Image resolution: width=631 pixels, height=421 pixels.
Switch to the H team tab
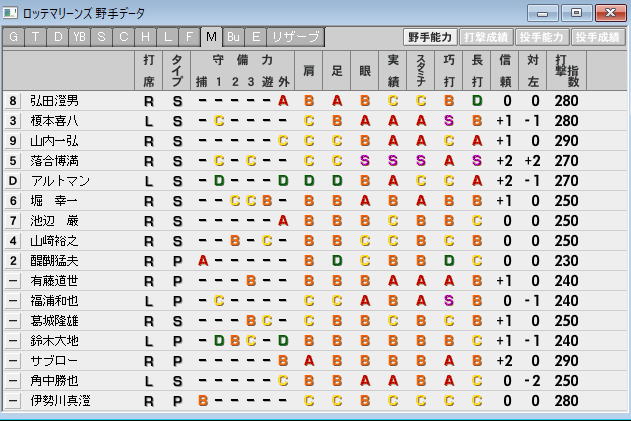point(145,37)
